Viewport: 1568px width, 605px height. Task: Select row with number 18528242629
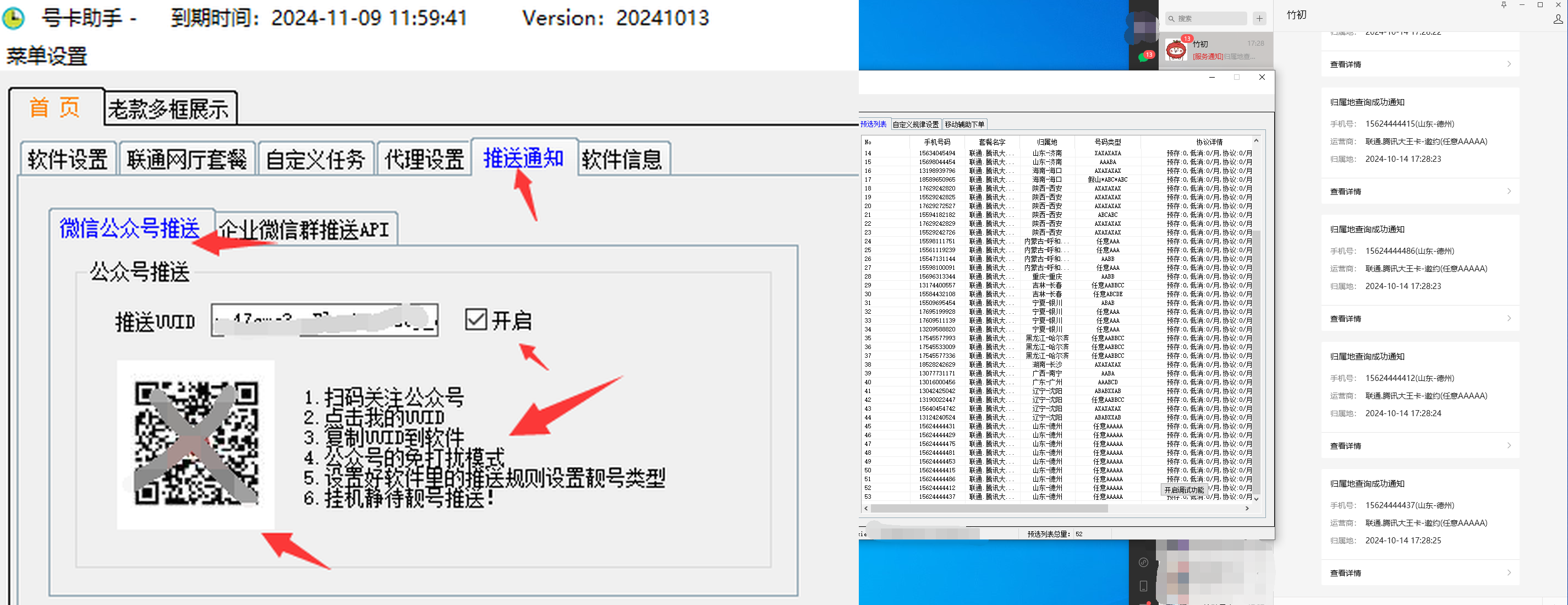[x=1057, y=364]
